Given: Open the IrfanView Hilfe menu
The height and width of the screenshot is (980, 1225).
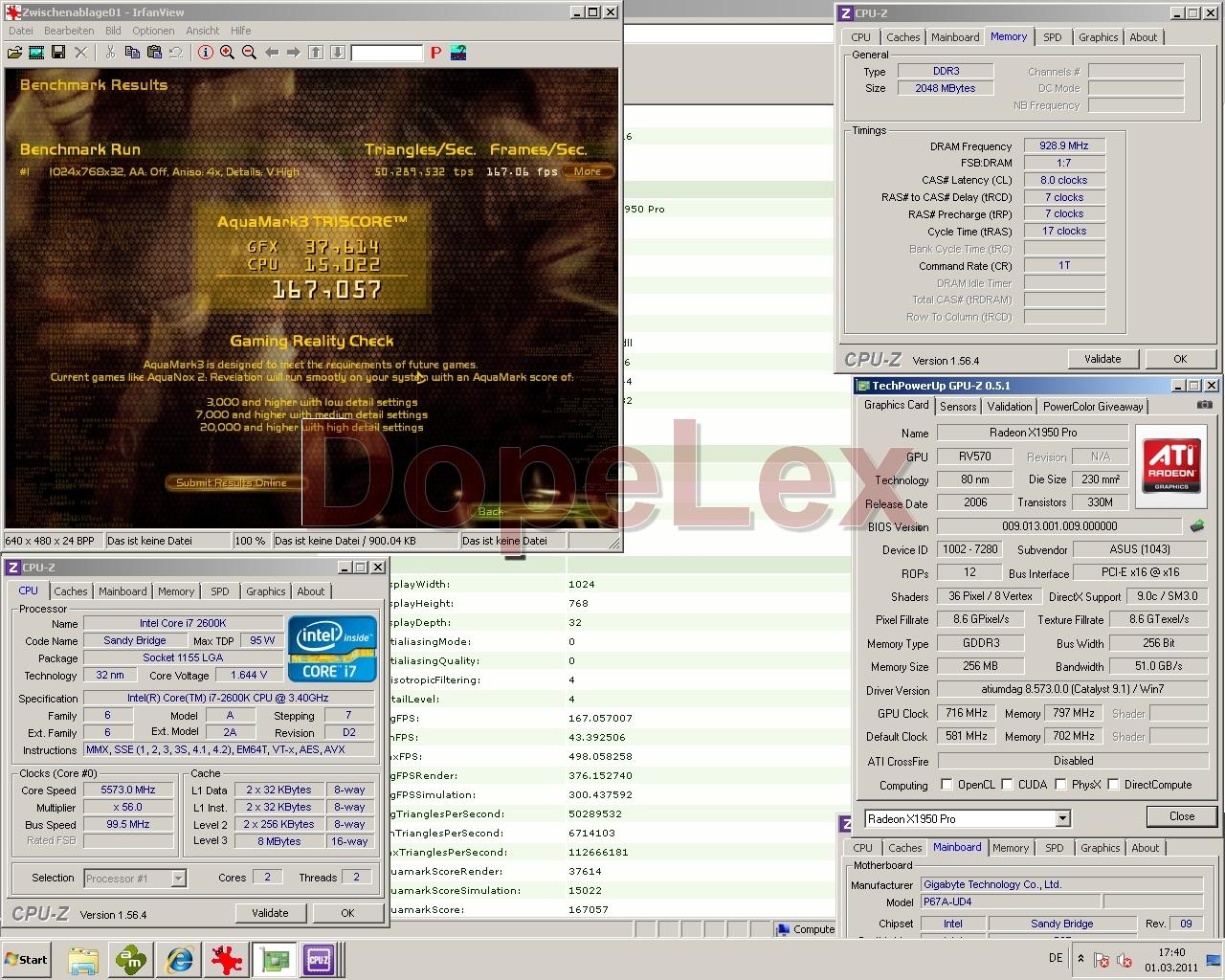Looking at the screenshot, I should pos(241,31).
